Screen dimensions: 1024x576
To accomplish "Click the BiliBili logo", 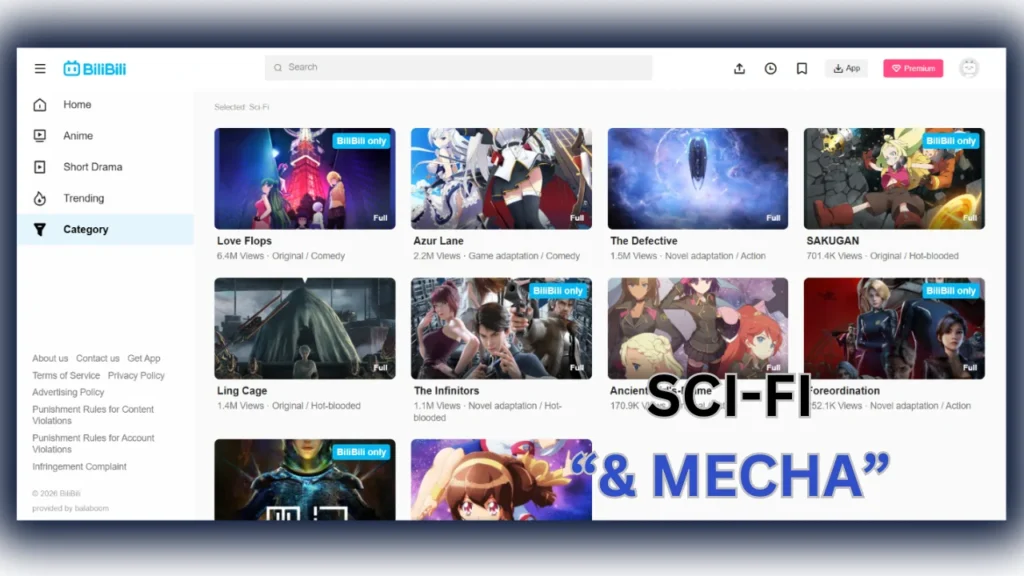I will point(95,67).
